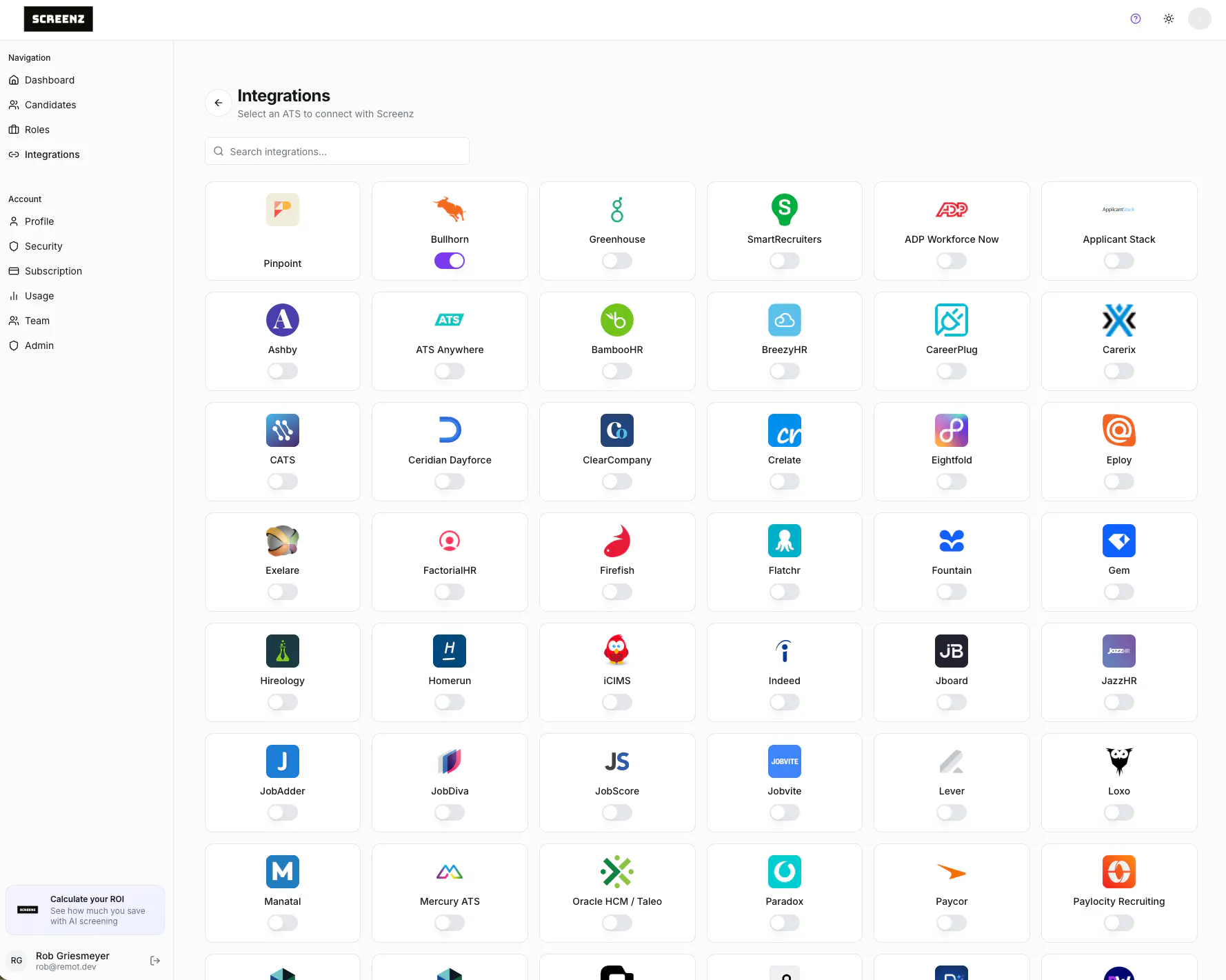Open the Profile account page
This screenshot has width=1226, height=980.
point(39,221)
